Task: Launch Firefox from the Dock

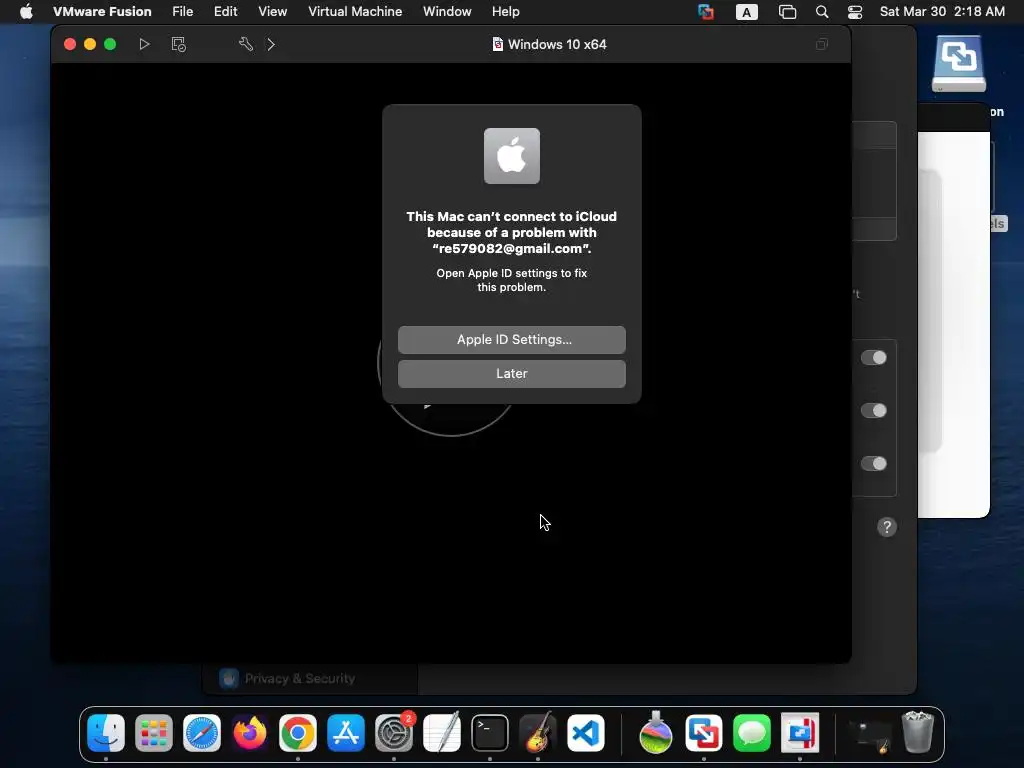Action: click(250, 733)
